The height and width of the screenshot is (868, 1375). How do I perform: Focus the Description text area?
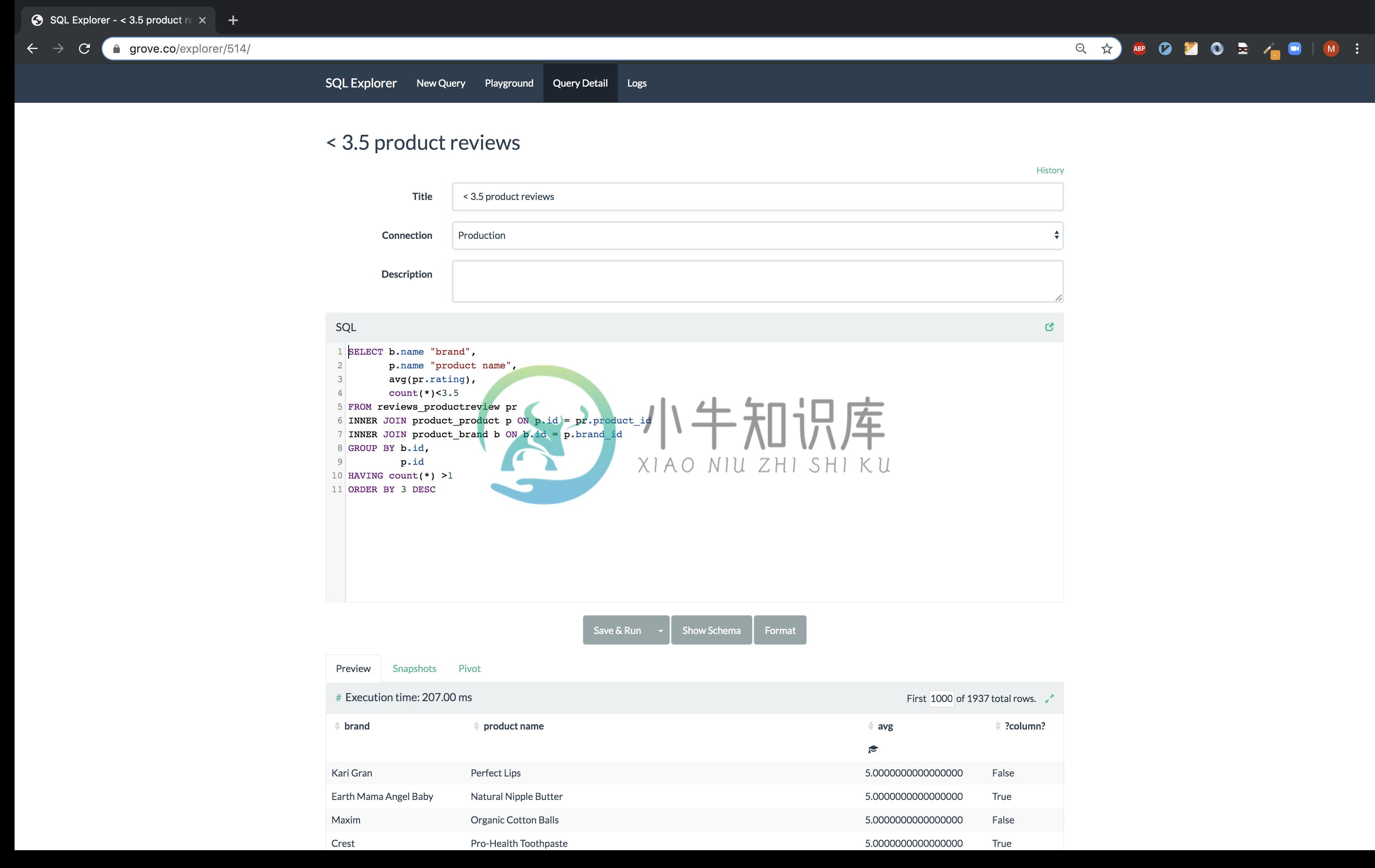pyautogui.click(x=757, y=281)
